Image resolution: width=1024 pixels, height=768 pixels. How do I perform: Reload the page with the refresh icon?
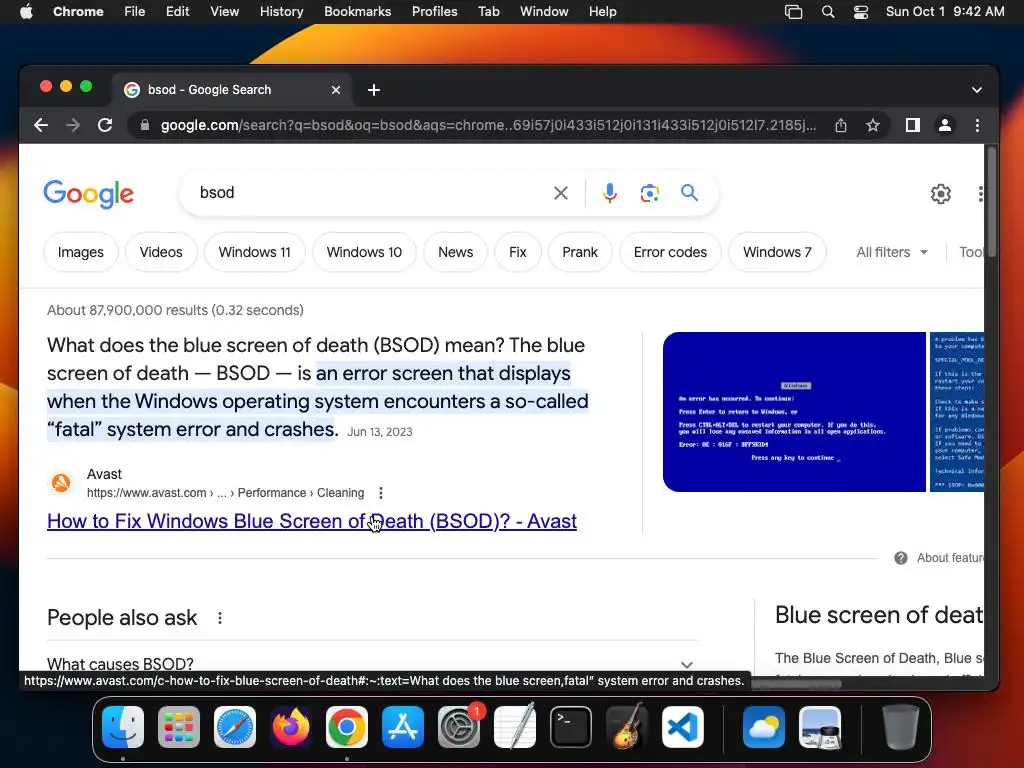104,125
